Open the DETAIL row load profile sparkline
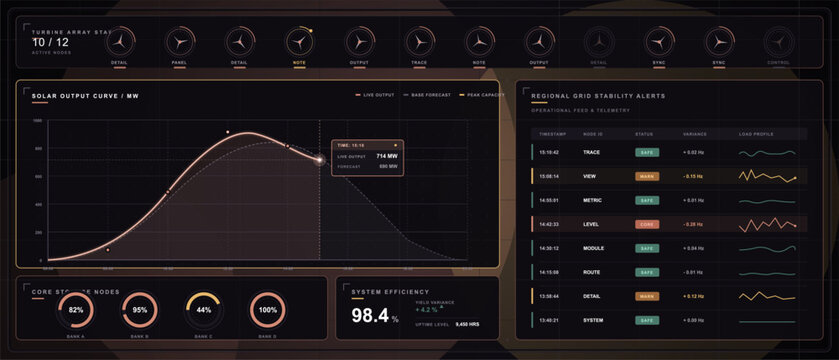This screenshot has height=360, width=839. click(767, 296)
